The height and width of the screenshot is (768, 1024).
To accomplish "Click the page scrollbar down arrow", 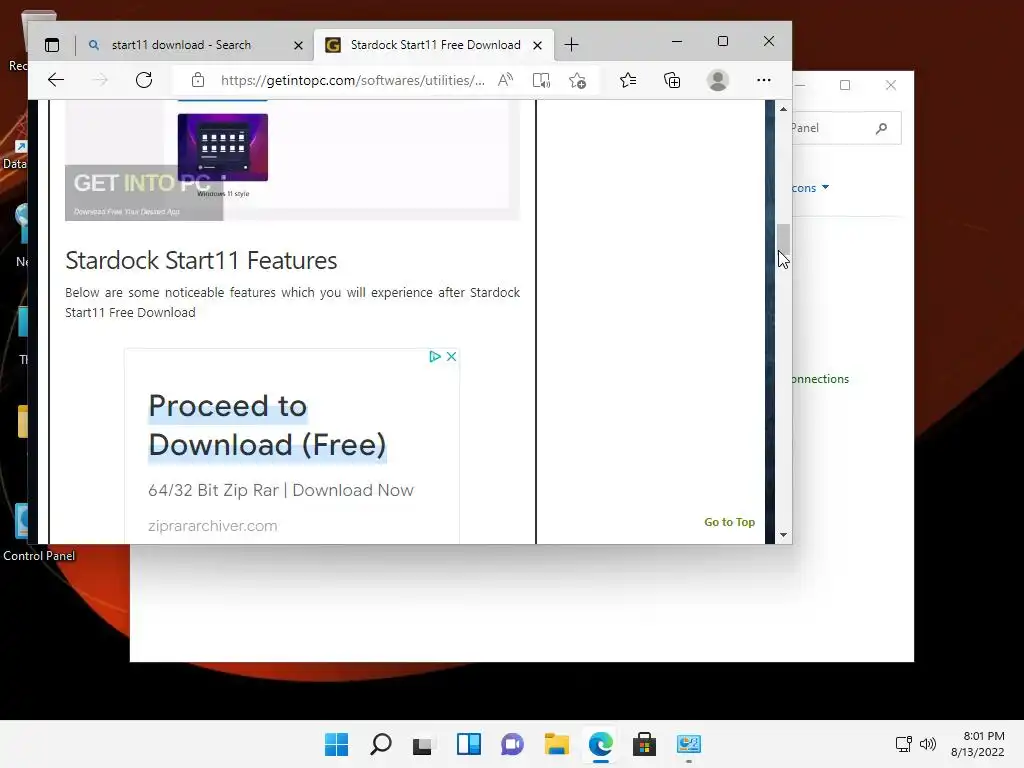I will pyautogui.click(x=783, y=535).
